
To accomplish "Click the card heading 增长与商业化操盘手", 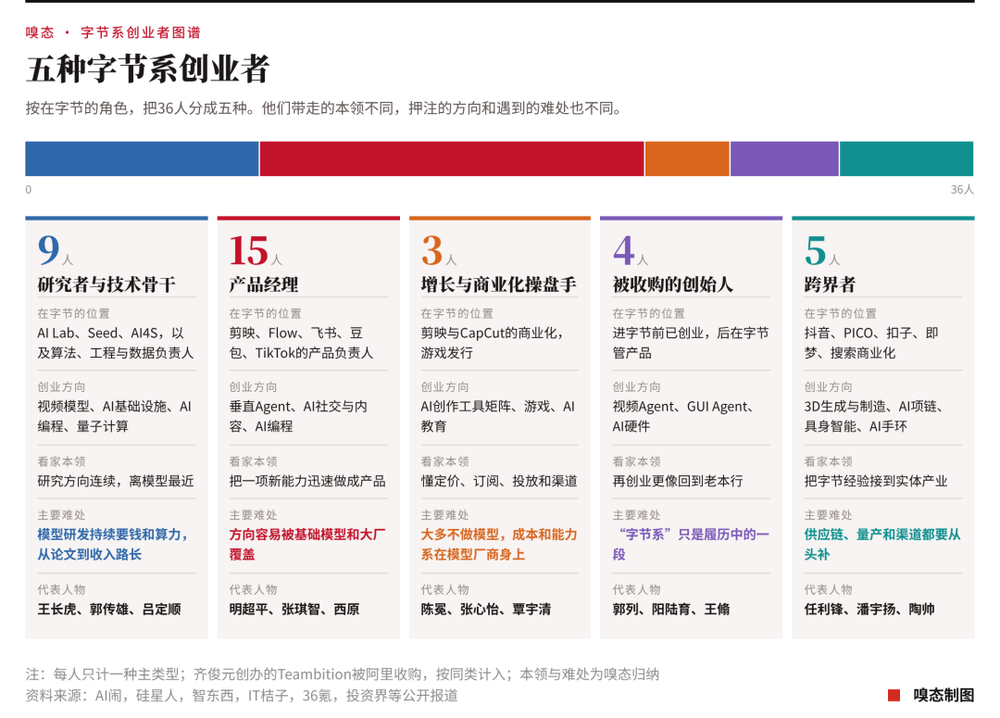I will 498,284.
